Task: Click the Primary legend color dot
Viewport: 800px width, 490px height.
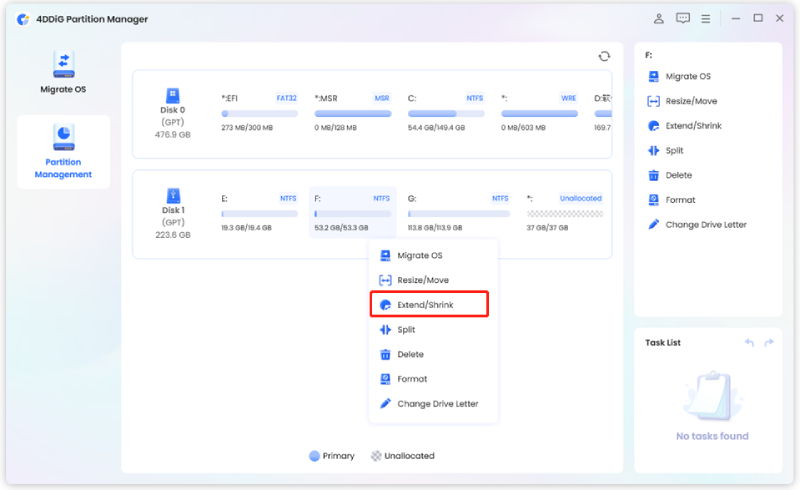Action: coord(314,456)
